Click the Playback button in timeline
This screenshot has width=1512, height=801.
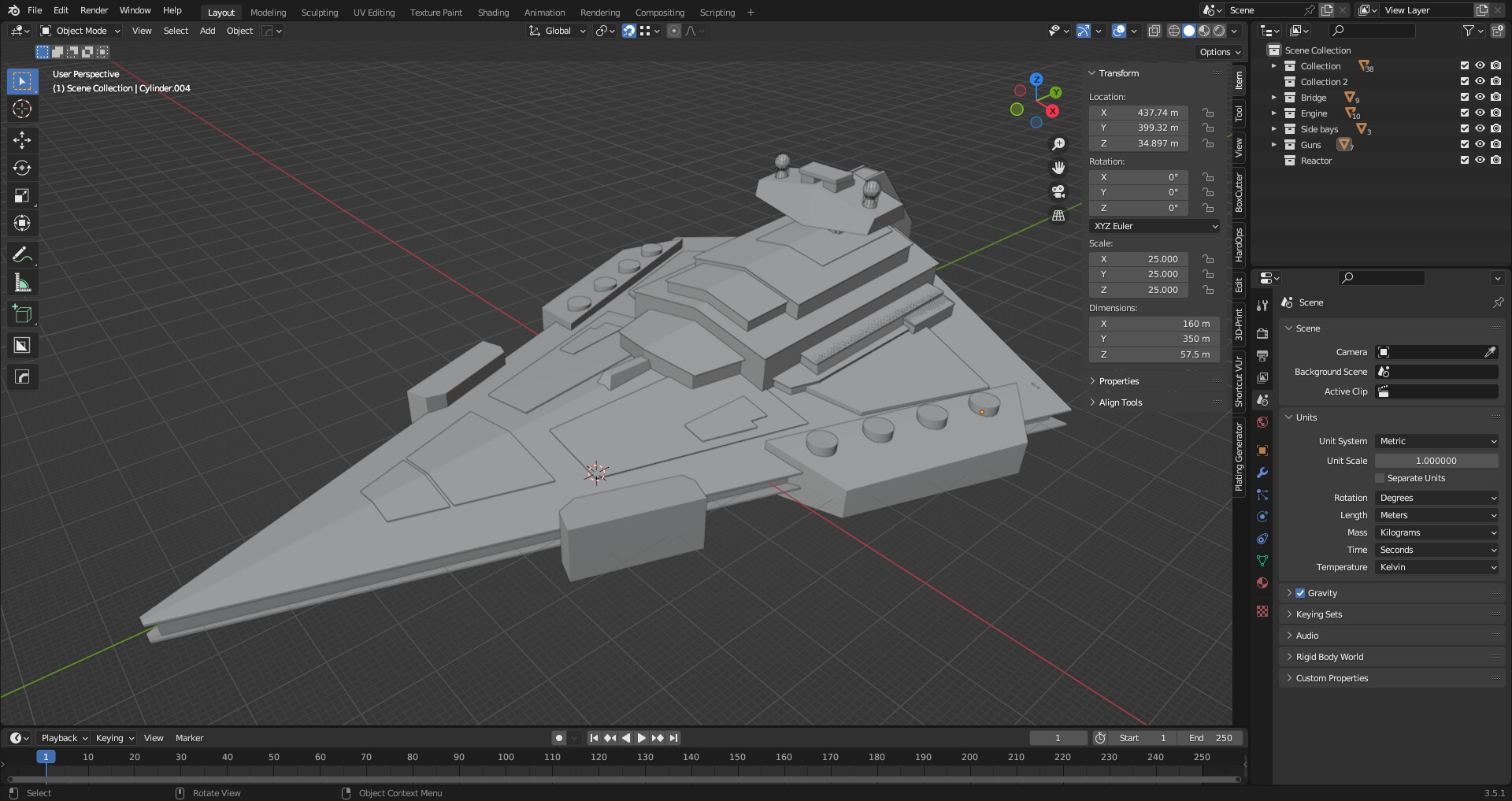(x=64, y=738)
